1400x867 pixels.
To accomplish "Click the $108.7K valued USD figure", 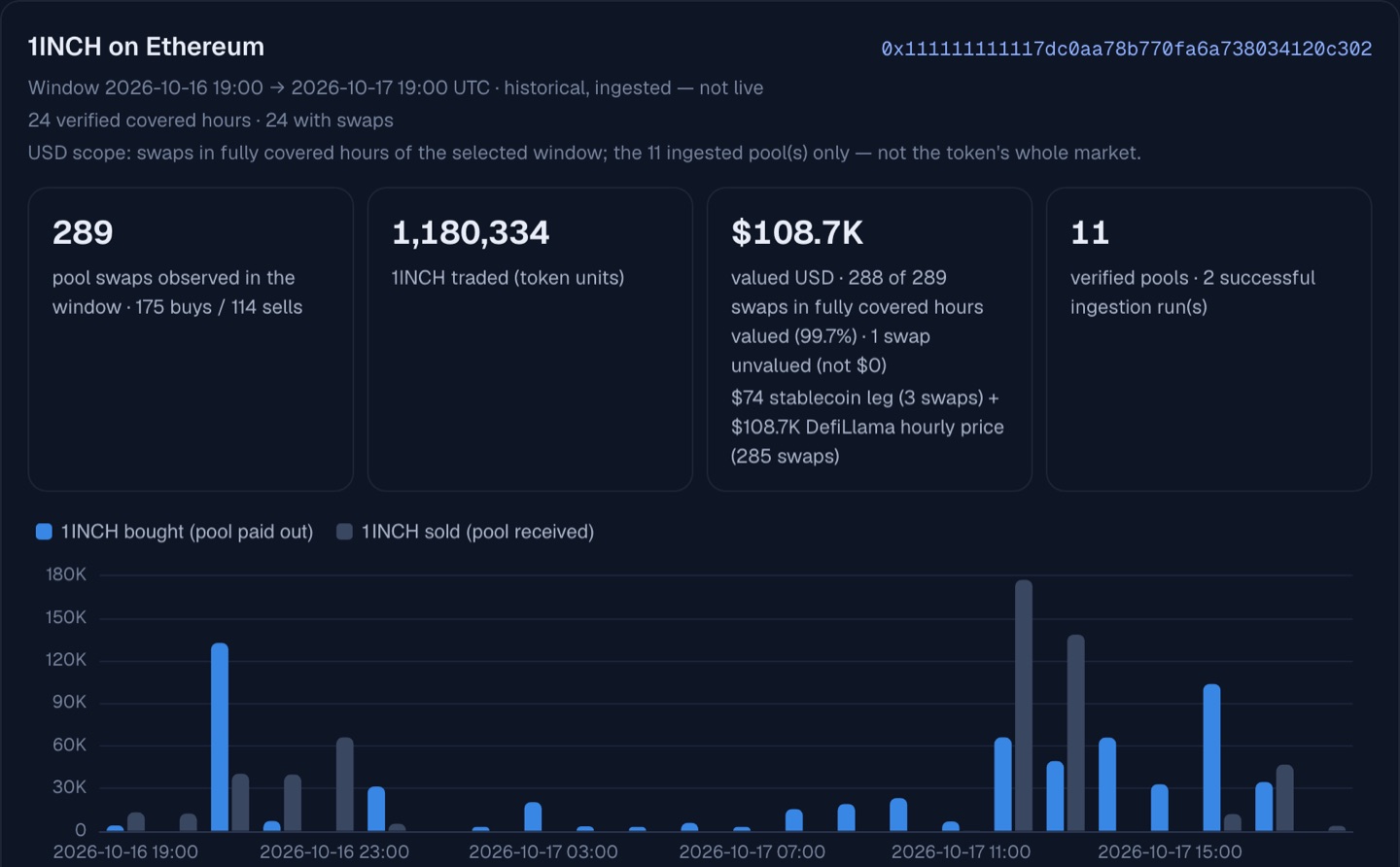I will point(797,232).
